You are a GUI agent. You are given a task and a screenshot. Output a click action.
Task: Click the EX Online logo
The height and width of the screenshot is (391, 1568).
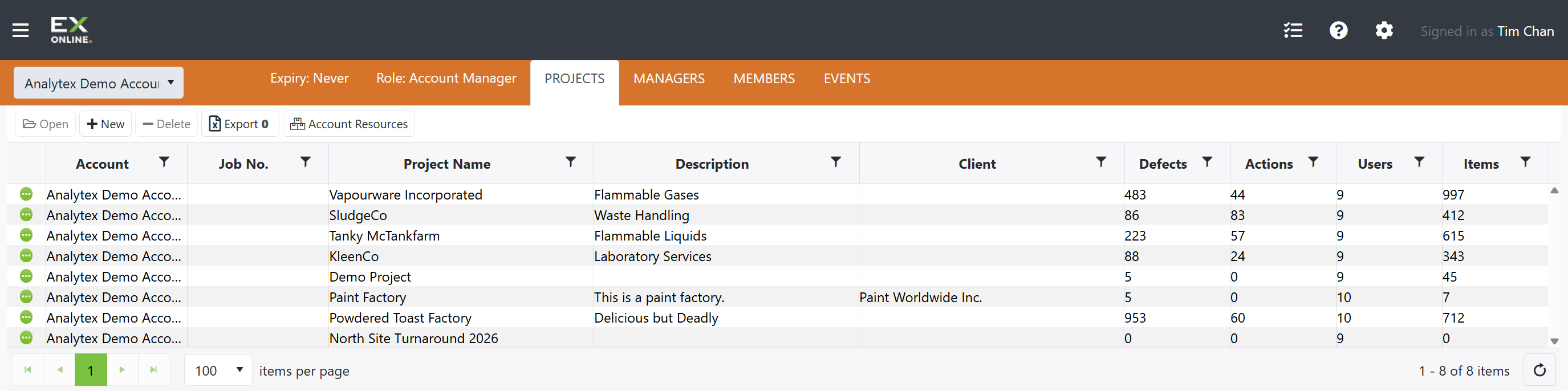tap(71, 30)
